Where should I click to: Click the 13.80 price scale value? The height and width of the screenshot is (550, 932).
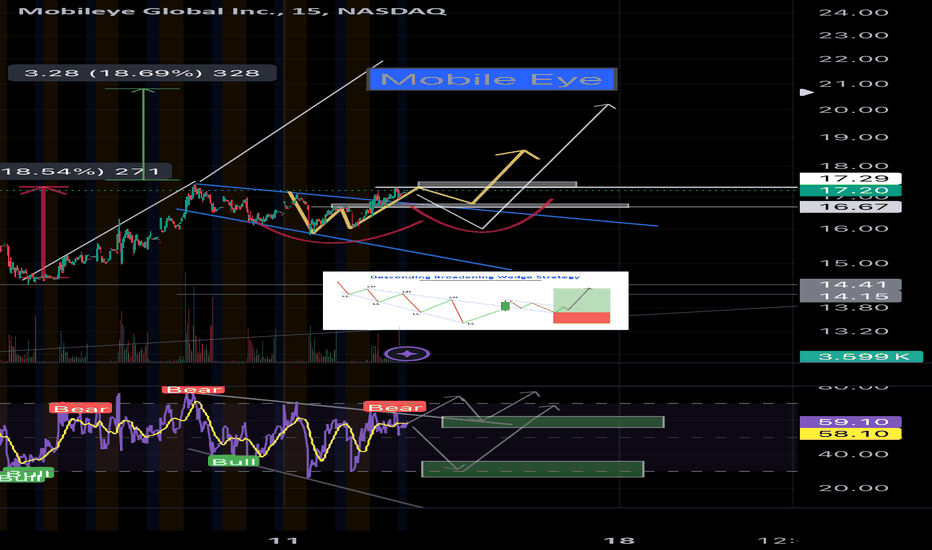pyautogui.click(x=854, y=308)
